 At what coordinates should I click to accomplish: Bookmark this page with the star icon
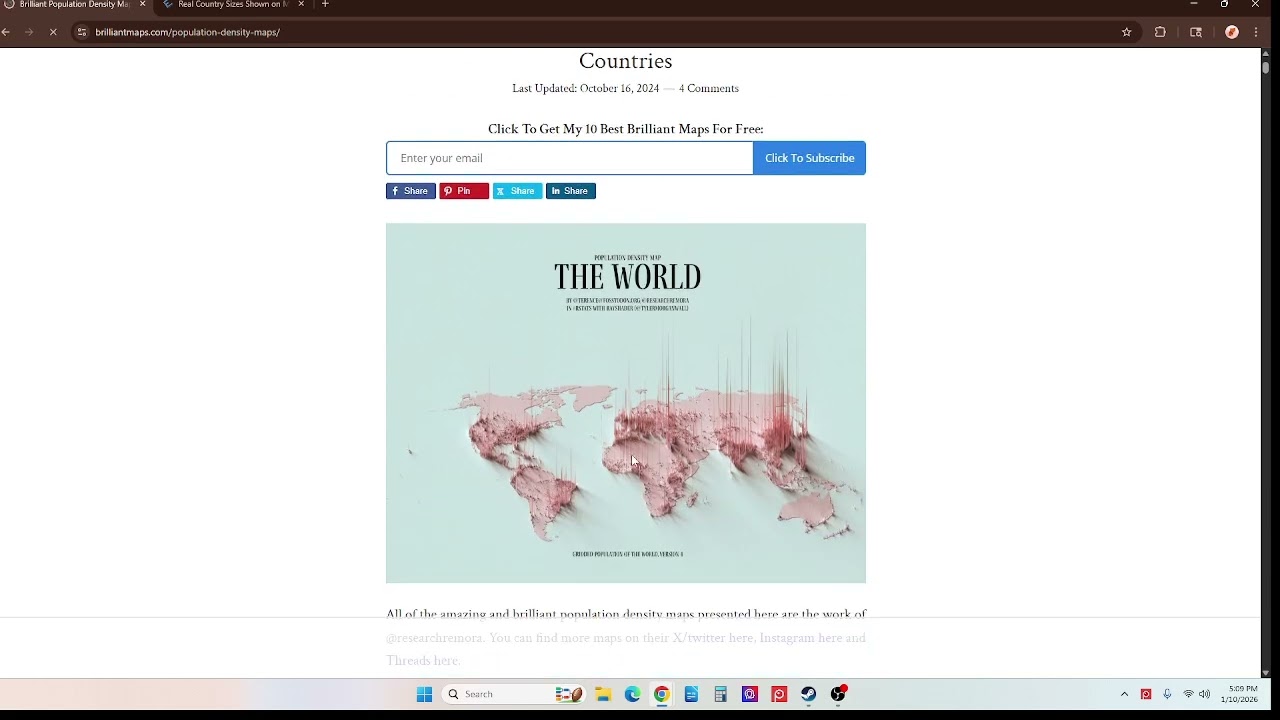point(1126,32)
